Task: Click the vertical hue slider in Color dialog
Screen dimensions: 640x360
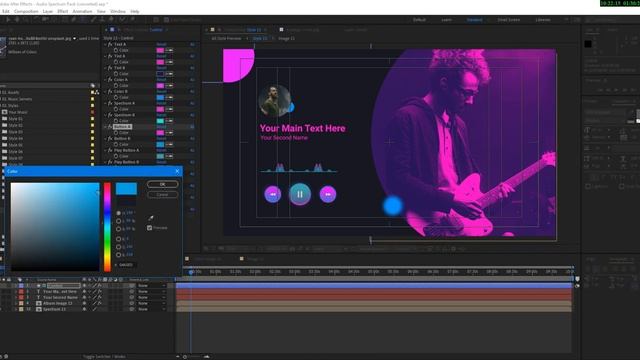Action: point(107,227)
